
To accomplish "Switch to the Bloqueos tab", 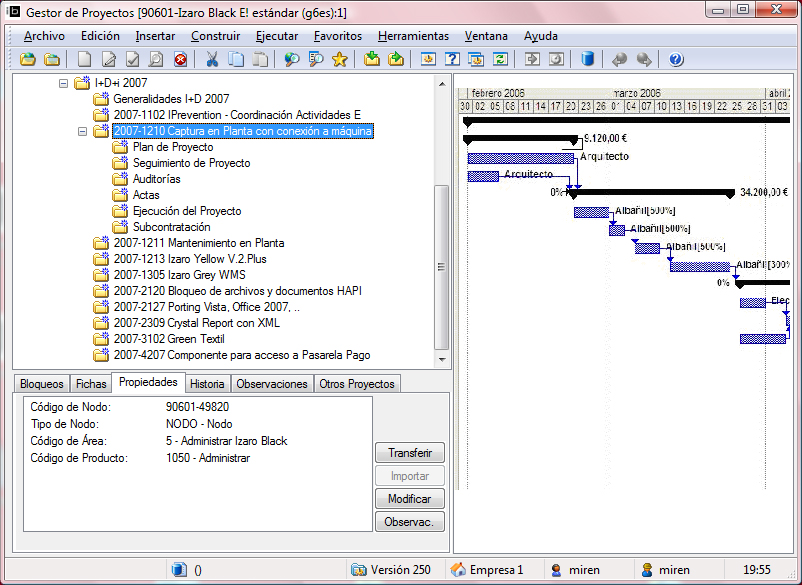I will [x=42, y=384].
